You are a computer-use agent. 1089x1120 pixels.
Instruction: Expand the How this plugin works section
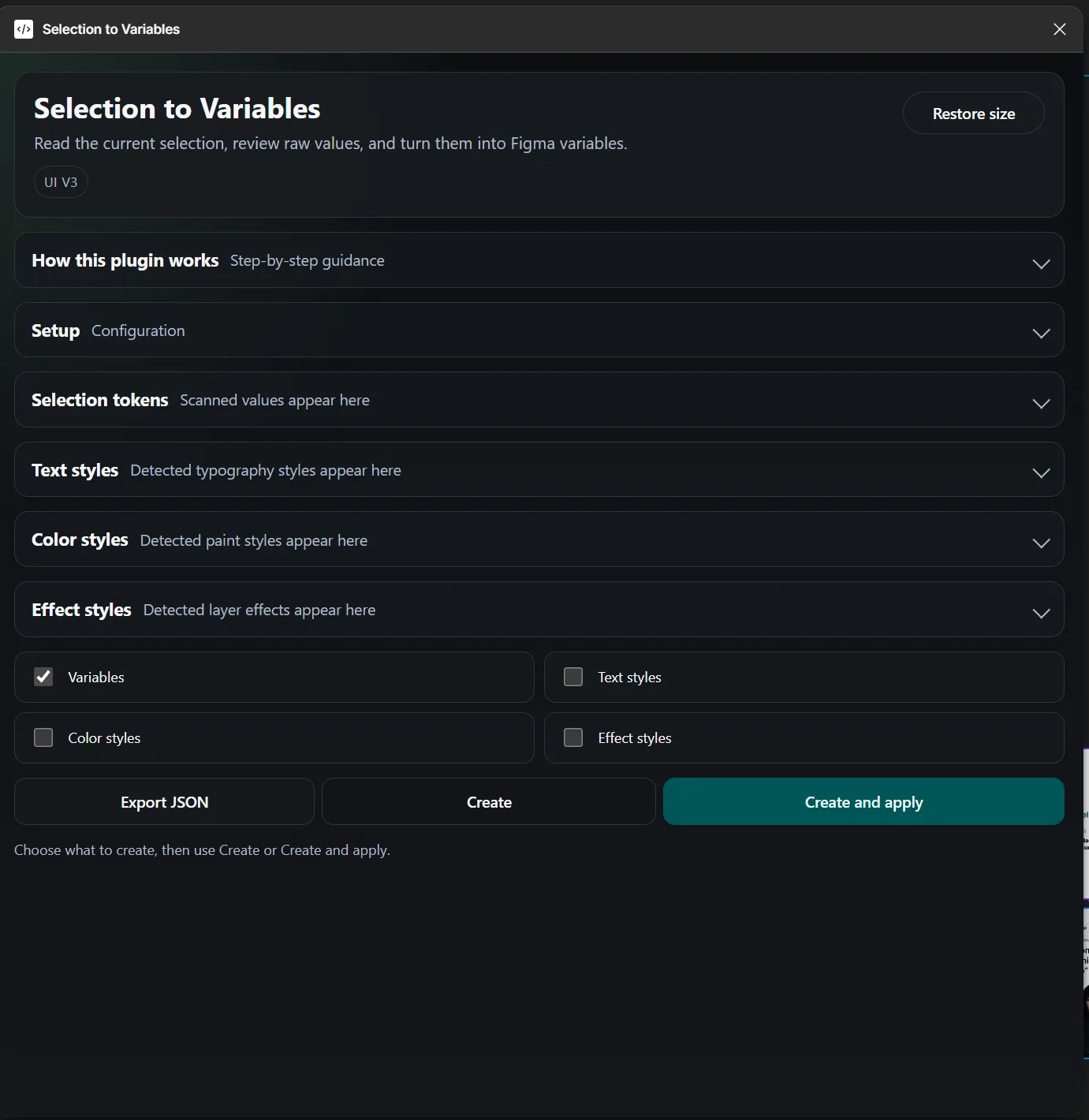[x=1041, y=263]
